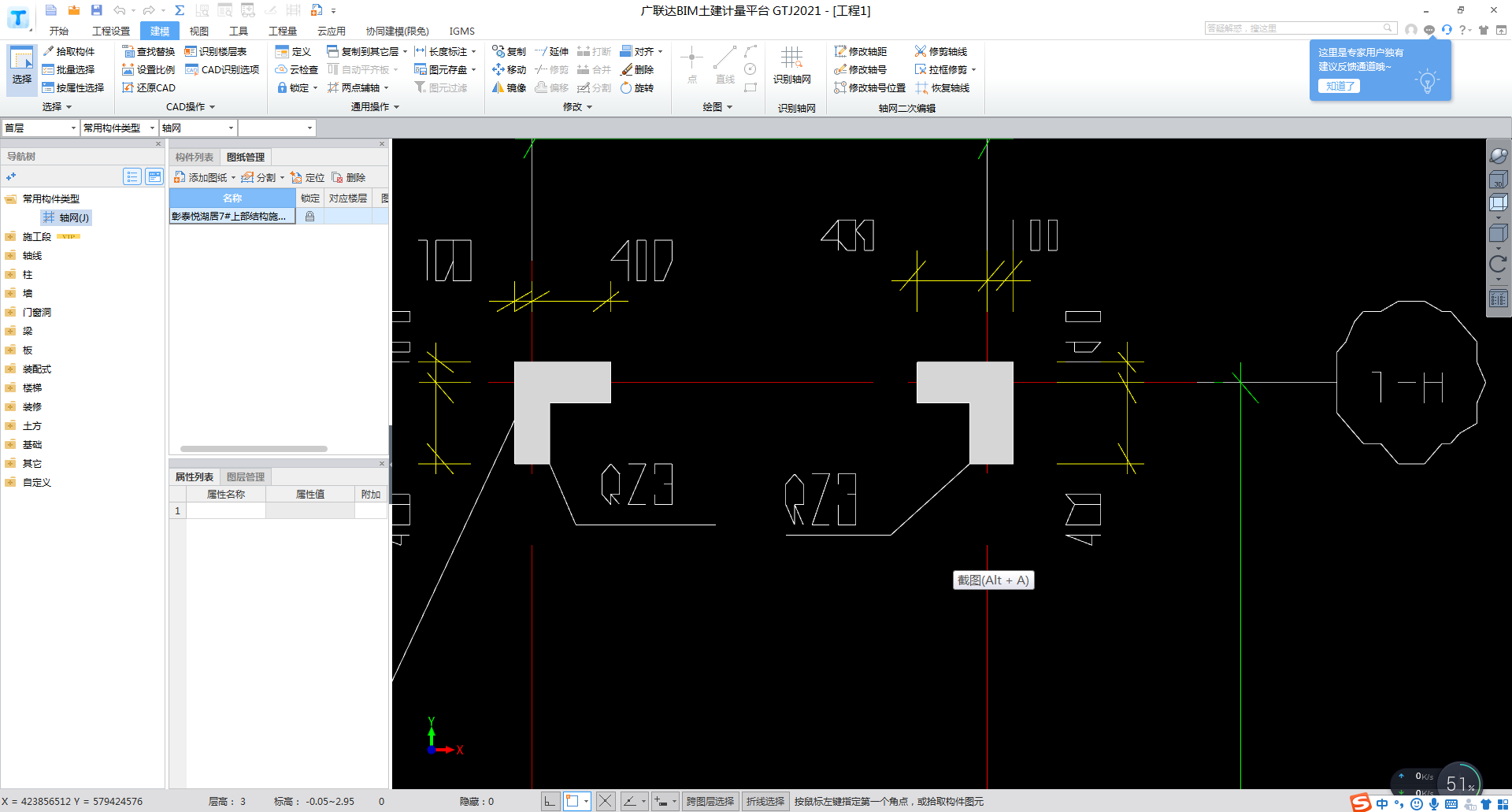This screenshot has height=812, width=1512.
Task: Click the search box in the title bar
Action: [x=1294, y=28]
